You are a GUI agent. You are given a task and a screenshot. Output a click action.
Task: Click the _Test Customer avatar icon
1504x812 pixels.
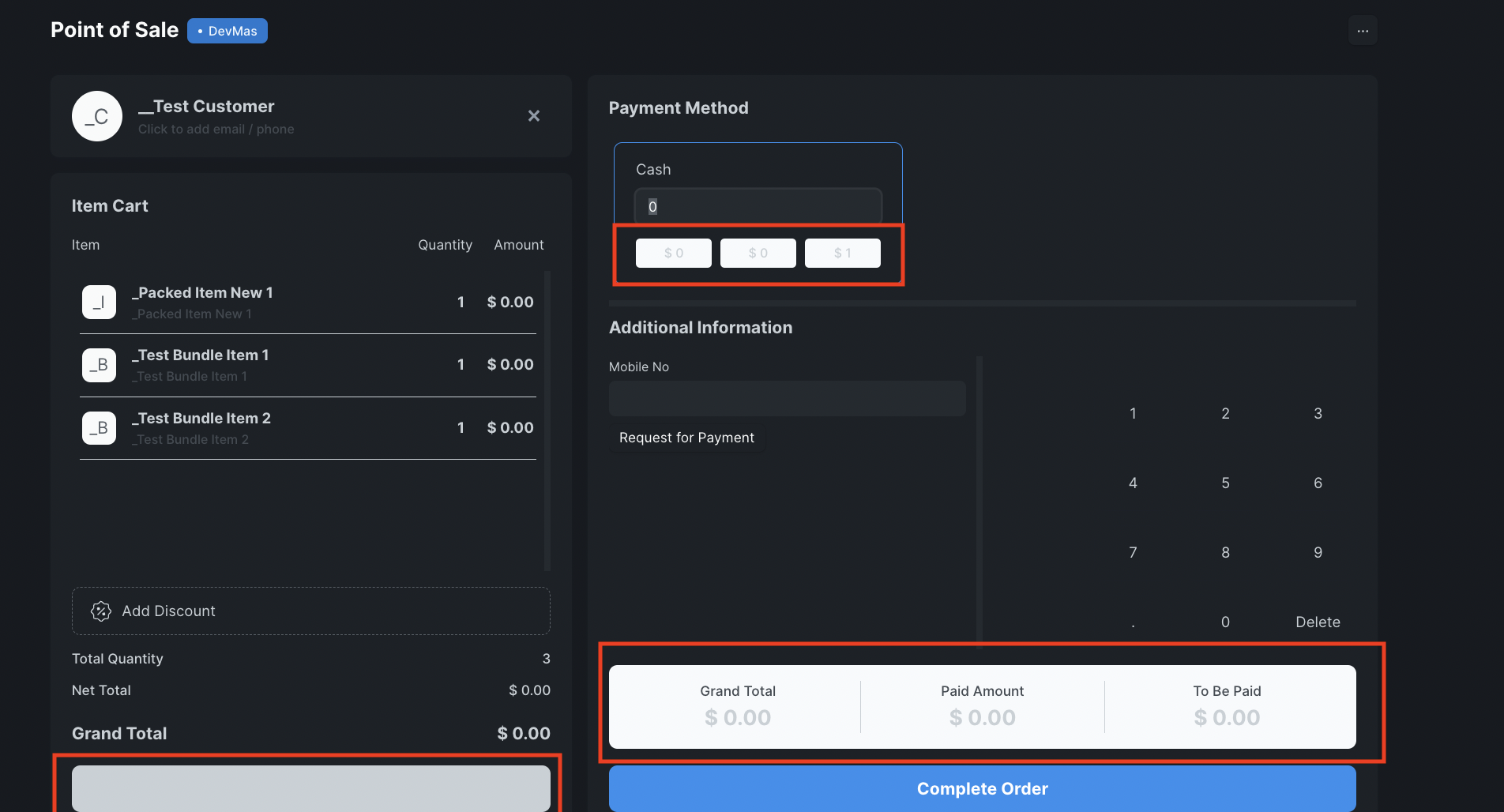96,116
